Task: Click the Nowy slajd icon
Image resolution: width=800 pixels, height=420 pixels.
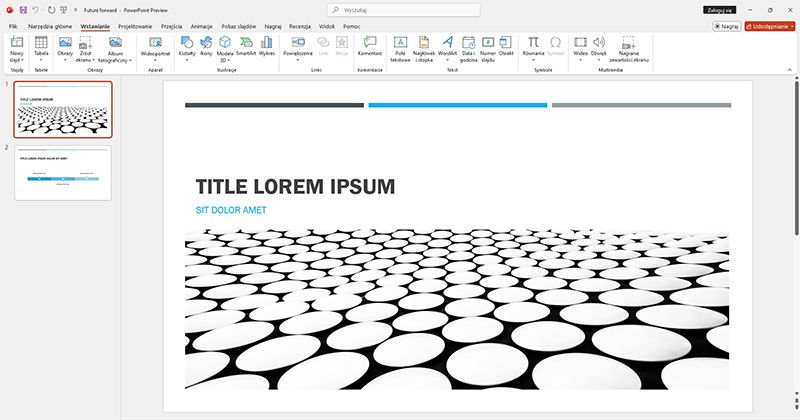Action: (x=16, y=42)
